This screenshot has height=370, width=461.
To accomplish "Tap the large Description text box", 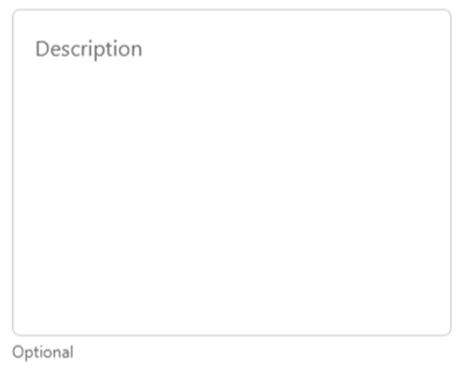I will (x=232, y=172).
